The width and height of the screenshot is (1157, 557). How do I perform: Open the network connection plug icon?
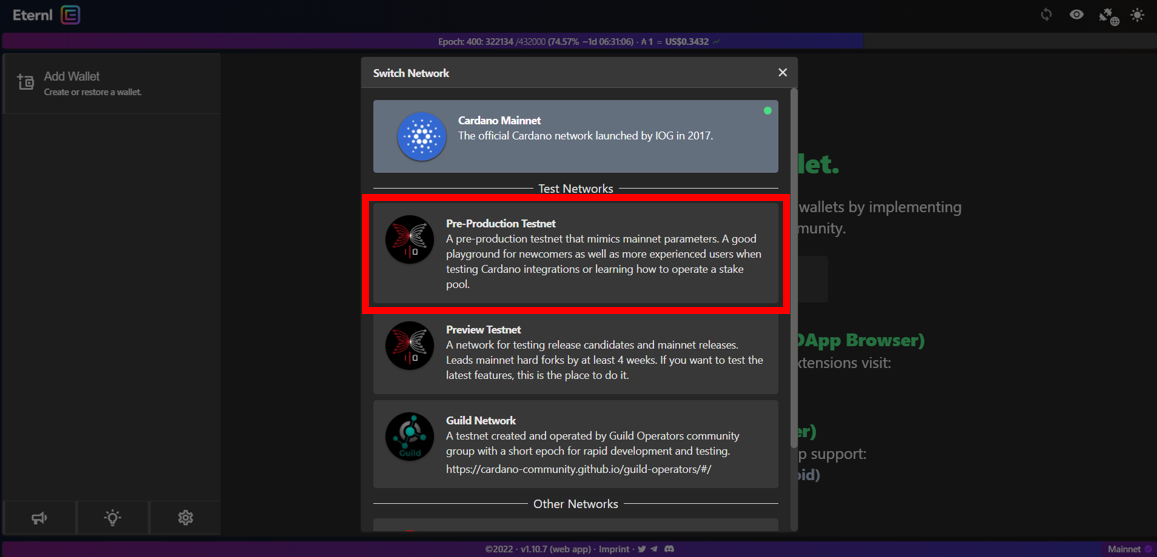[1108, 16]
